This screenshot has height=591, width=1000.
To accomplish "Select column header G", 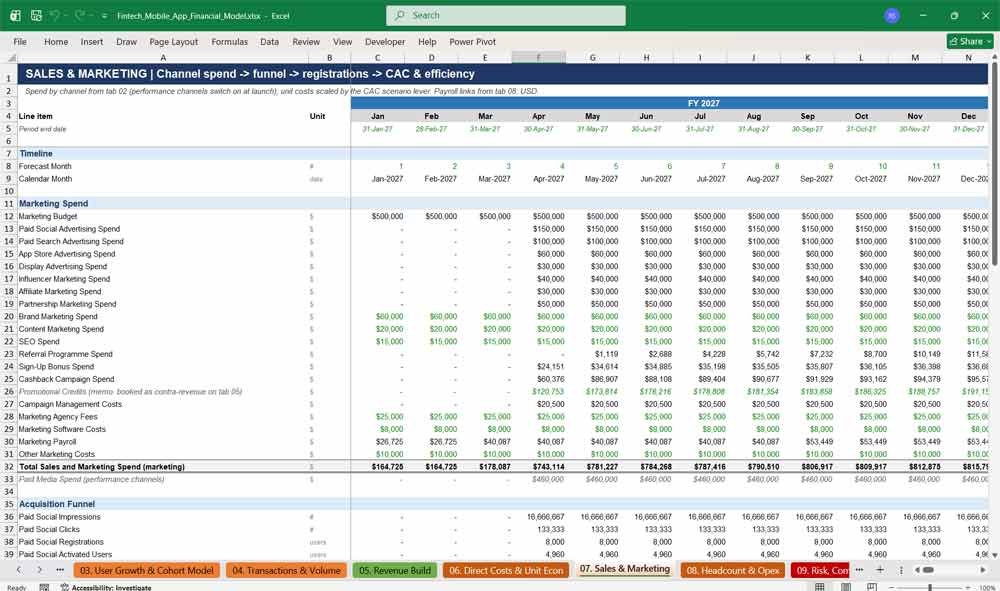I will pyautogui.click(x=592, y=57).
